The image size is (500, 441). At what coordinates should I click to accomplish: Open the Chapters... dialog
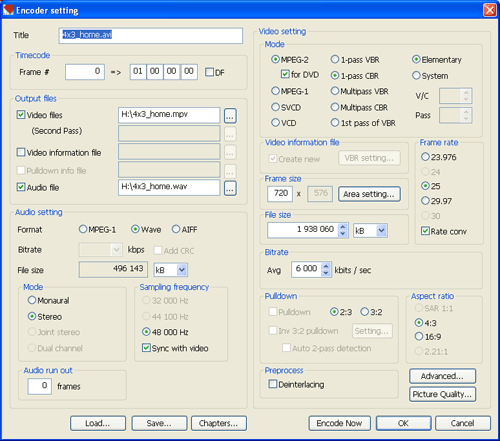point(219,423)
